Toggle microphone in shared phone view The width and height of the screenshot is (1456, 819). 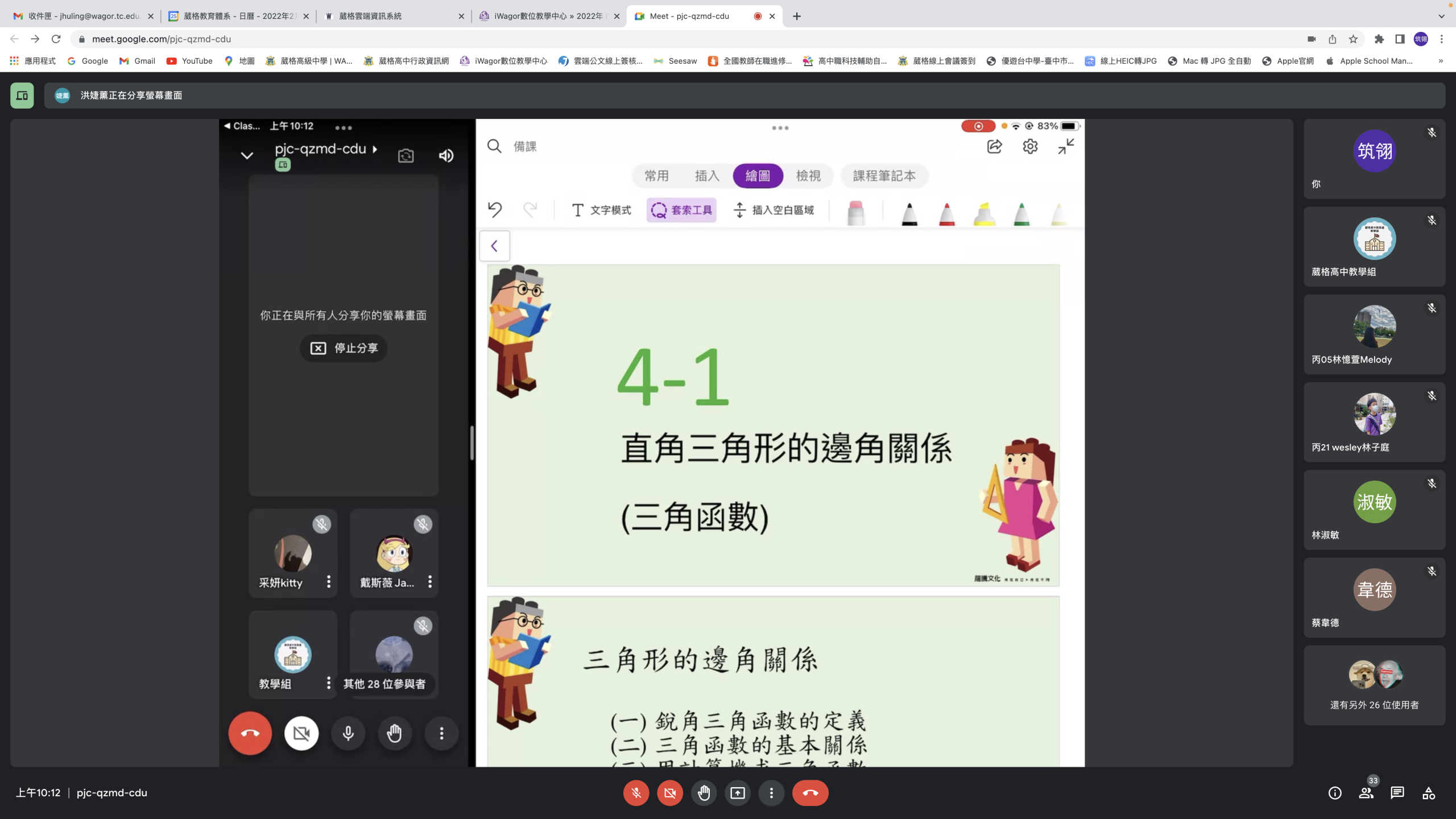[x=348, y=733]
